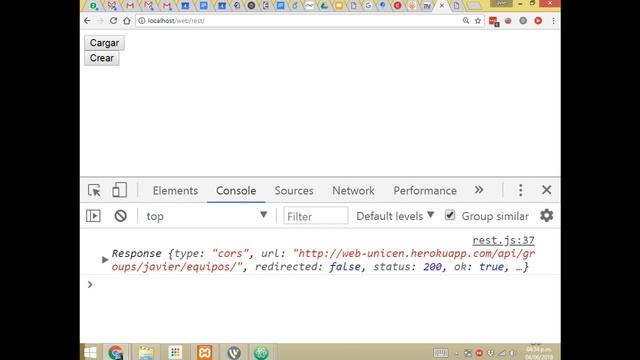
Task: Click the Crear button
Action: (x=102, y=58)
